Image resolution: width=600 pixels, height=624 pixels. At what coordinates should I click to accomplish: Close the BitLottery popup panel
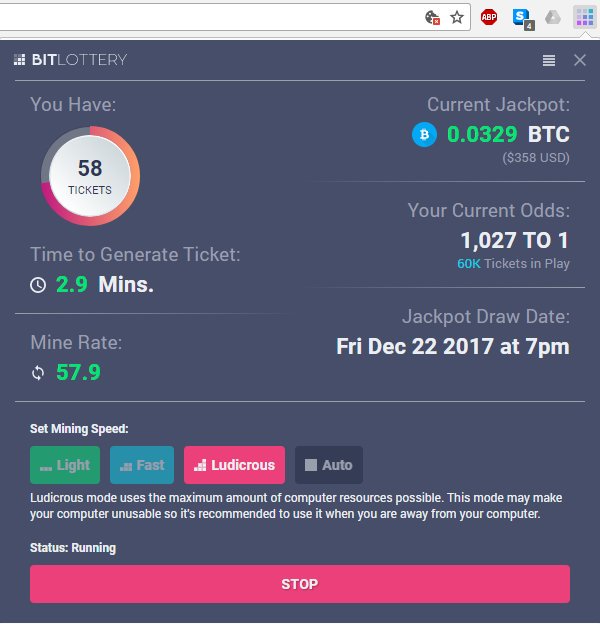tap(580, 60)
